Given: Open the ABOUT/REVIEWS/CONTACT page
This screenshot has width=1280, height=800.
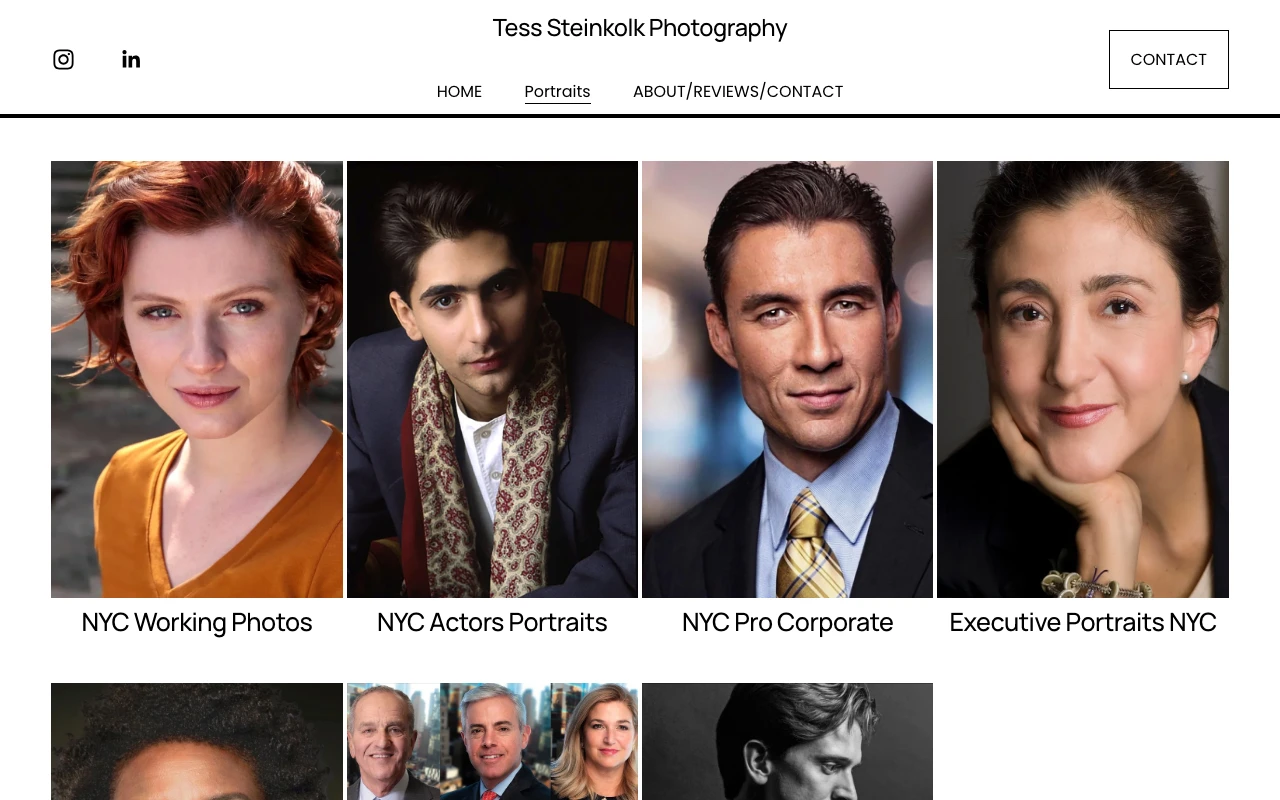Looking at the screenshot, I should point(738,91).
